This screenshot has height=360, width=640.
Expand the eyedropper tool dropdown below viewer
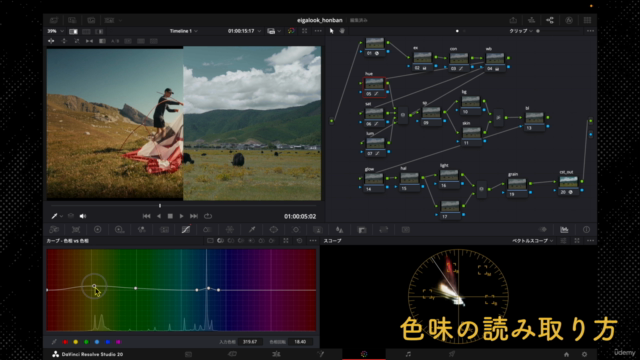tap(61, 216)
